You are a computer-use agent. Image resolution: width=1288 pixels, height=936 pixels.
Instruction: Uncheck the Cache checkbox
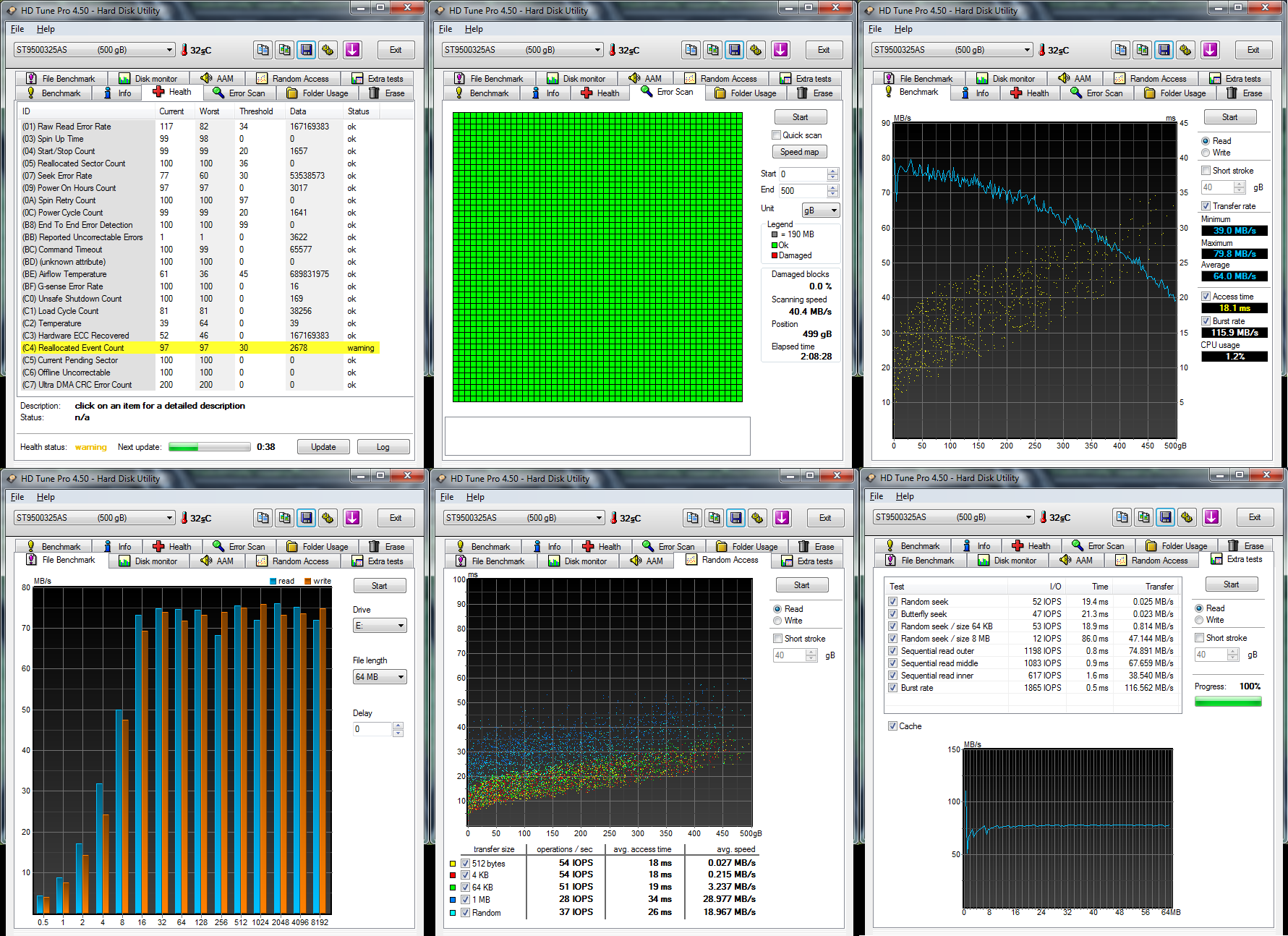pos(892,726)
